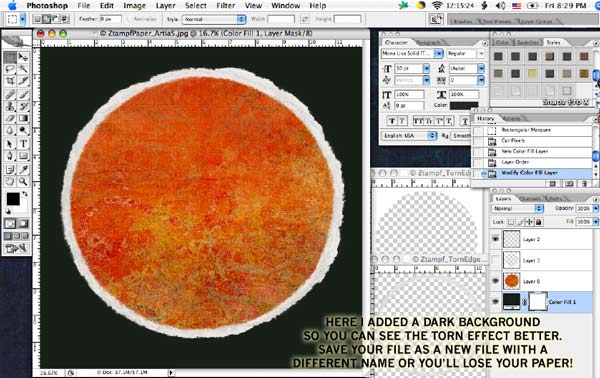Select the Blur tool
Image resolution: width=600 pixels, height=378 pixels.
click(10, 130)
